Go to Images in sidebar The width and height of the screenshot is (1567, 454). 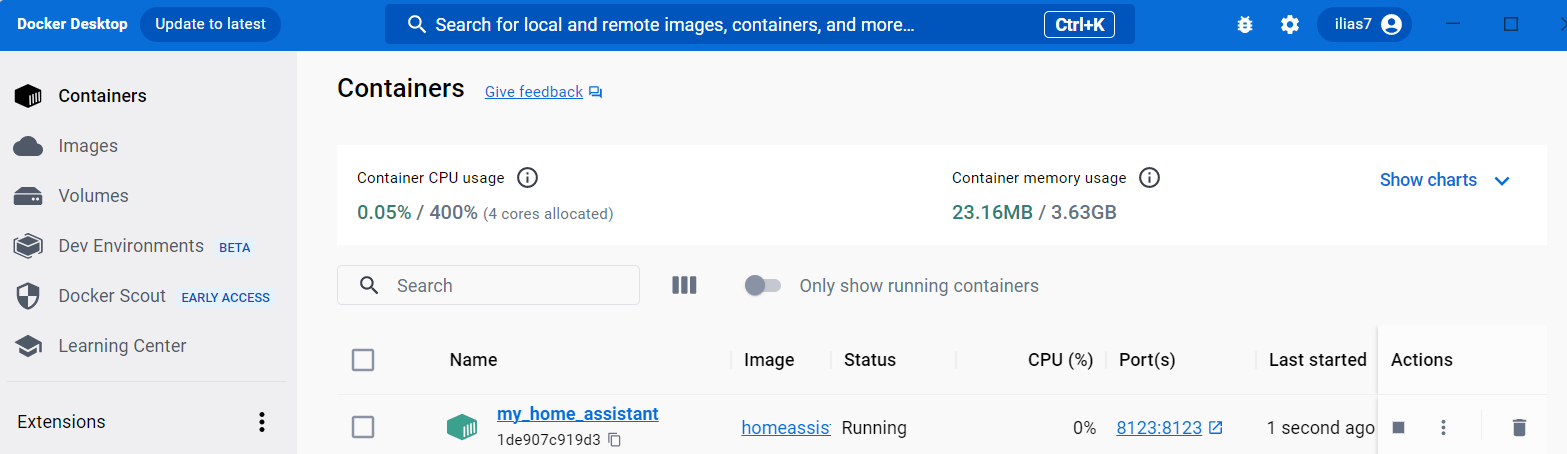pyautogui.click(x=88, y=146)
